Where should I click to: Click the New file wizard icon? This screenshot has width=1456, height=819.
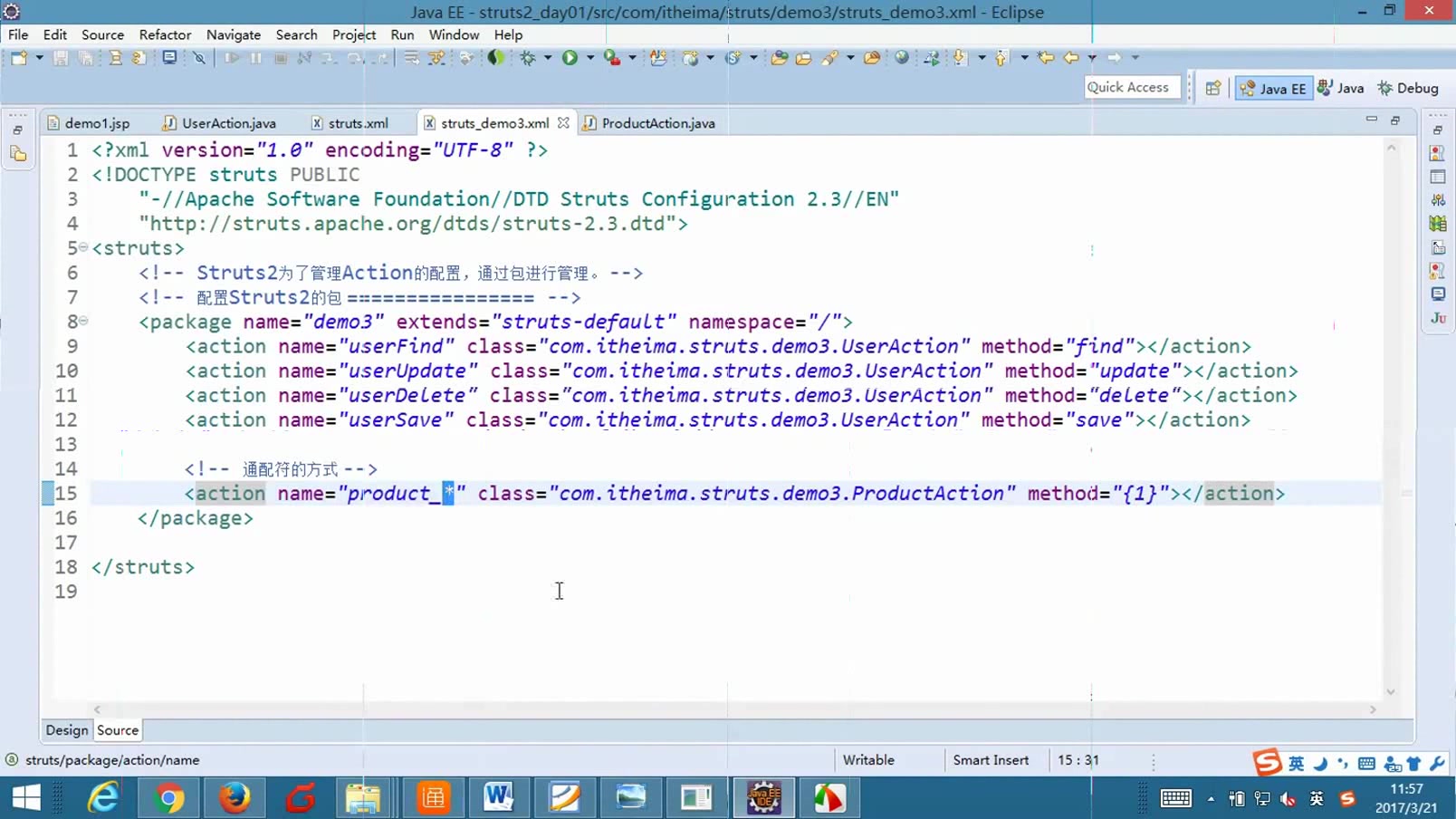pos(18,58)
